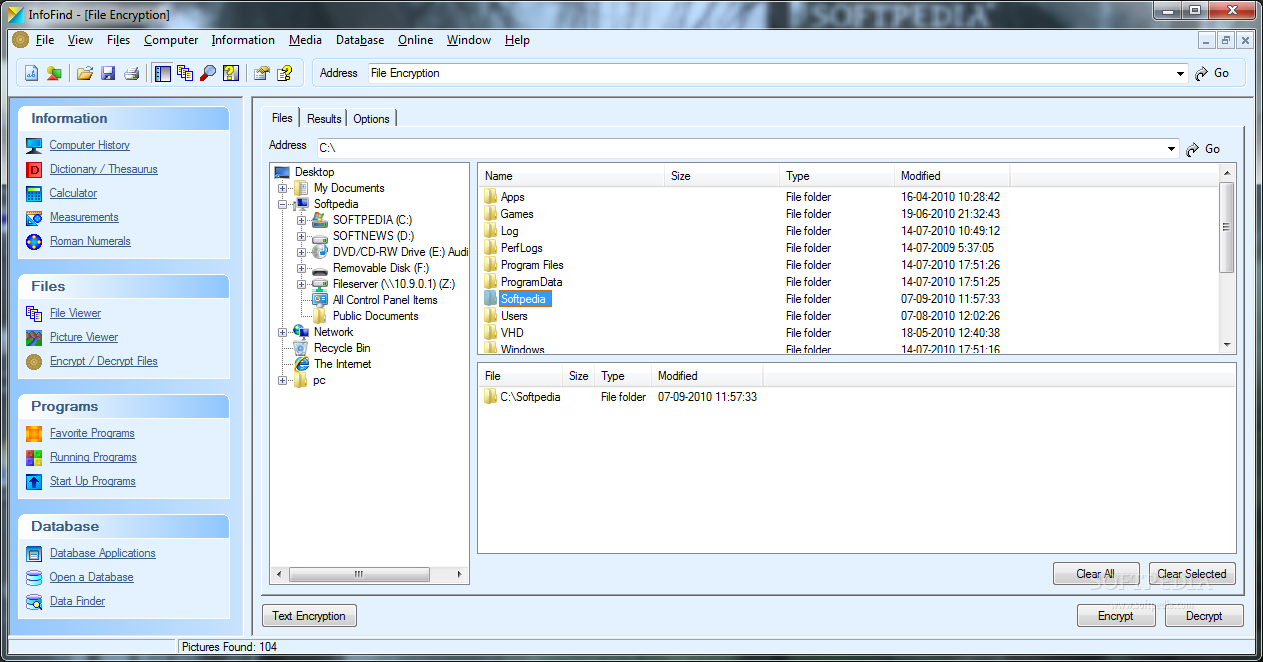Click the file list scroll down arrow

[1228, 345]
